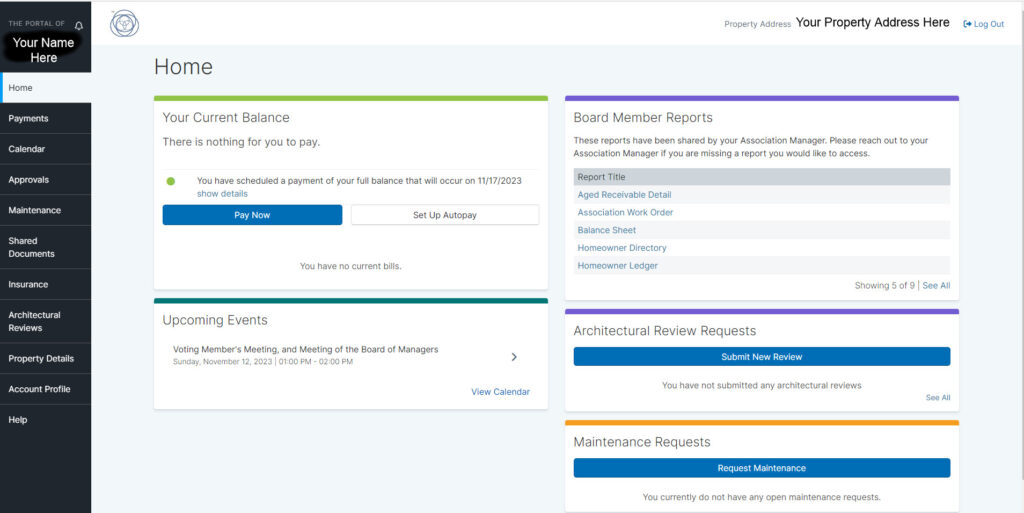Click the notification bell icon
1024x513 pixels.
79,25
